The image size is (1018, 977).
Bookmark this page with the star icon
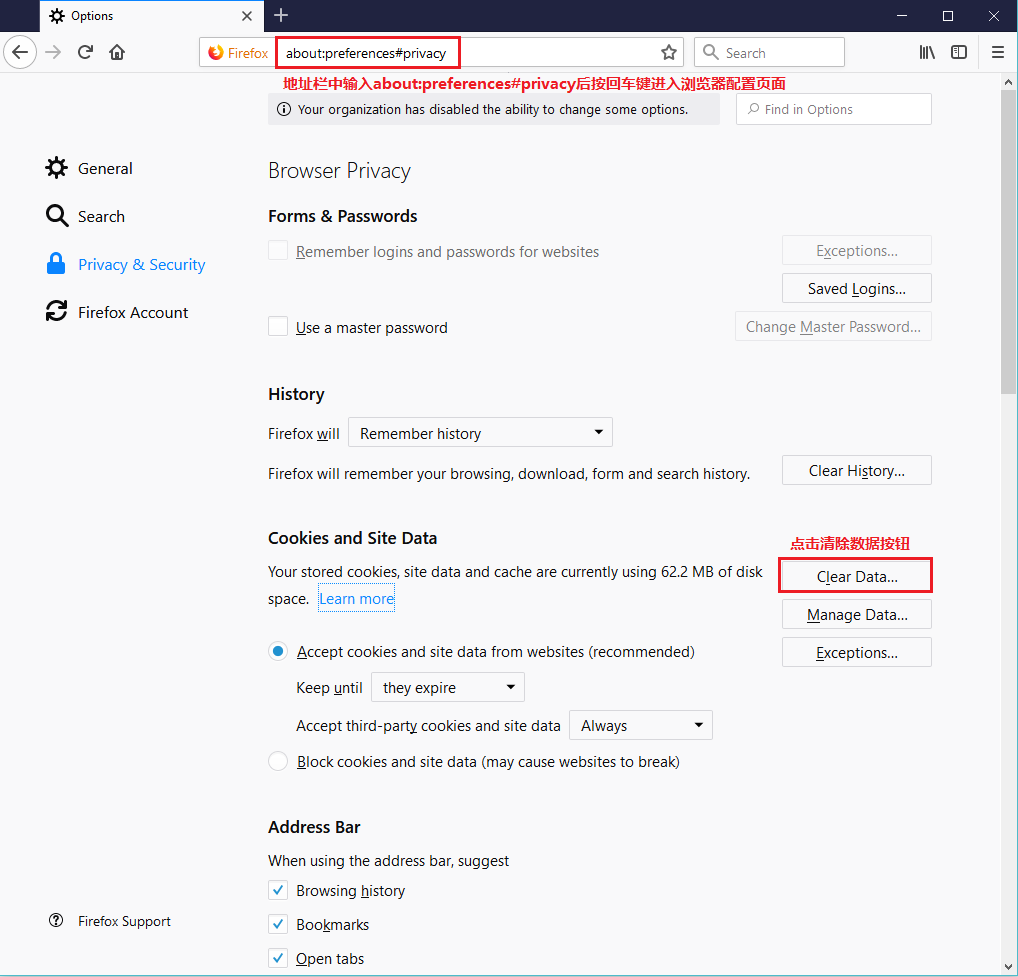point(669,53)
